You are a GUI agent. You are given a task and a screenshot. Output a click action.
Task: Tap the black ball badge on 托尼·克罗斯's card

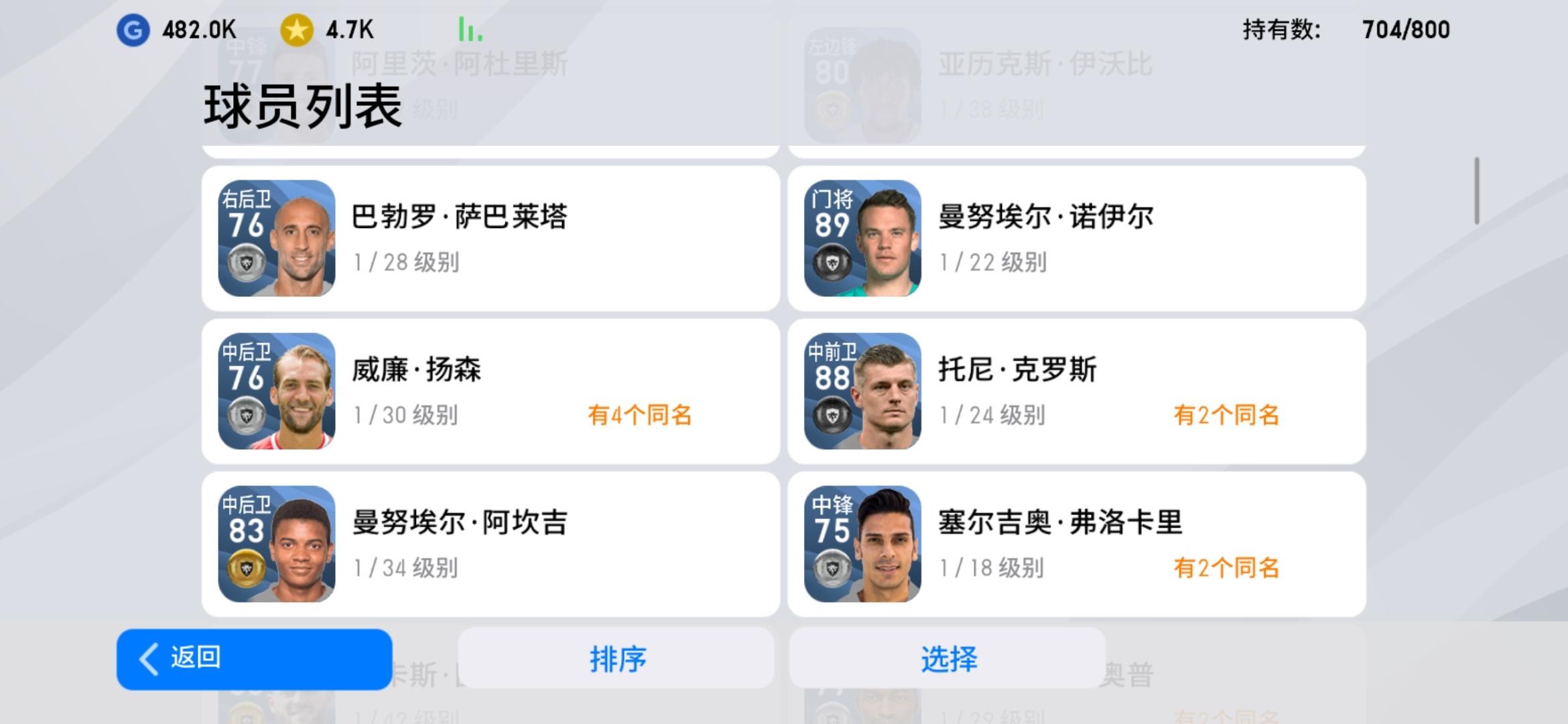(832, 416)
